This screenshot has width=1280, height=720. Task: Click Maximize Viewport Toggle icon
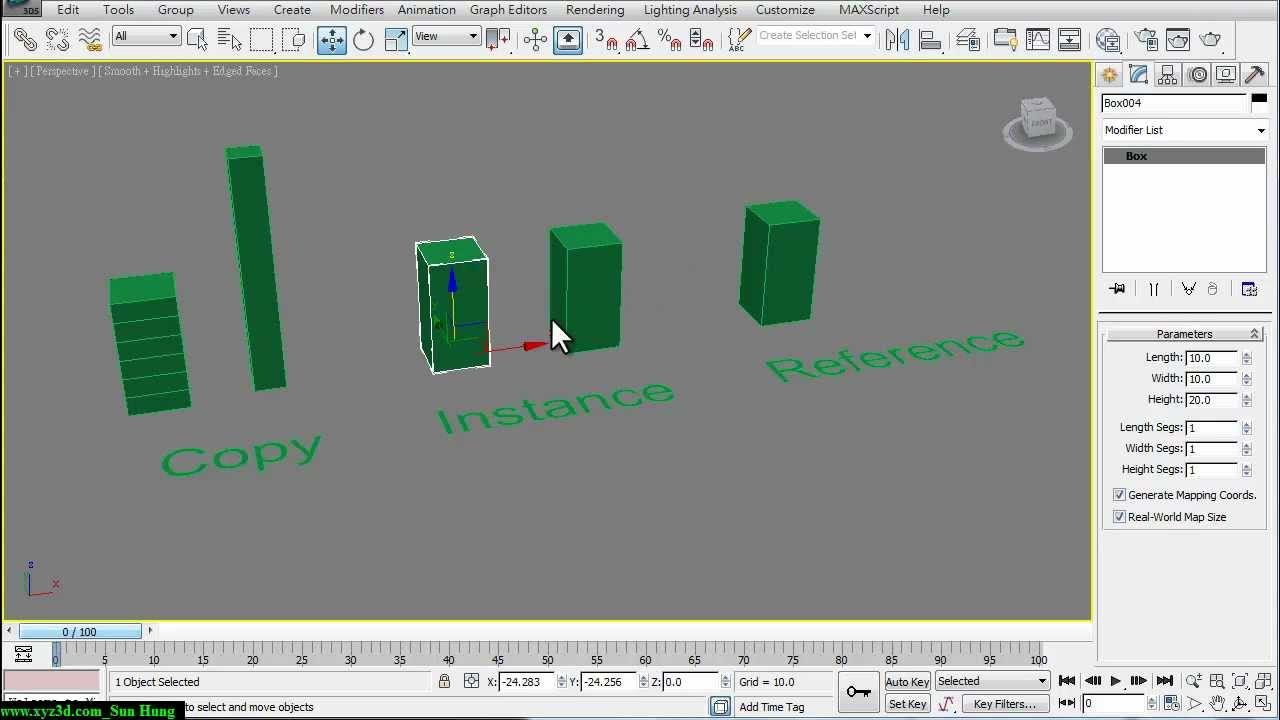[x=1264, y=704]
